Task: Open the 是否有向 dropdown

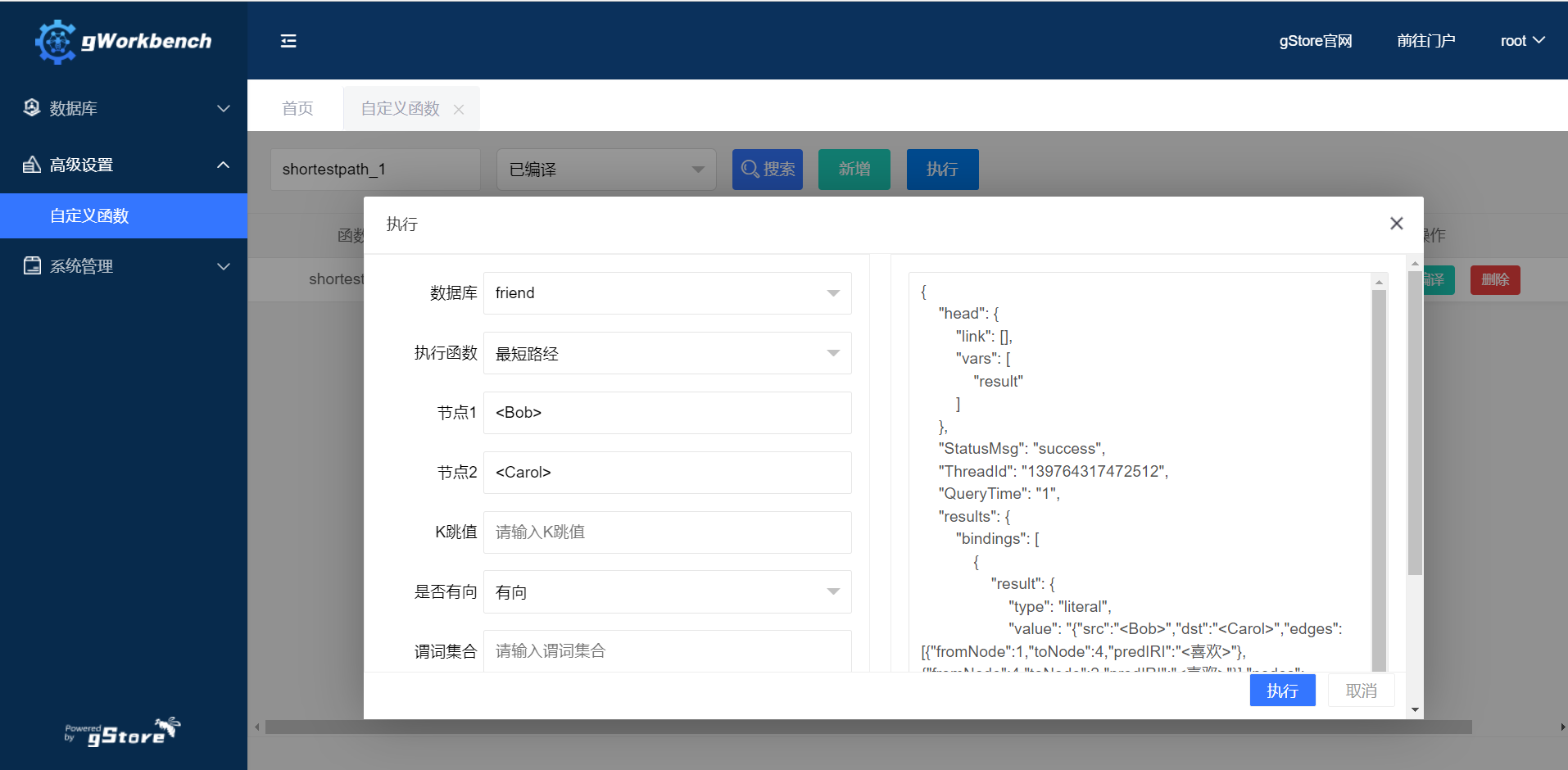Action: pyautogui.click(x=668, y=592)
